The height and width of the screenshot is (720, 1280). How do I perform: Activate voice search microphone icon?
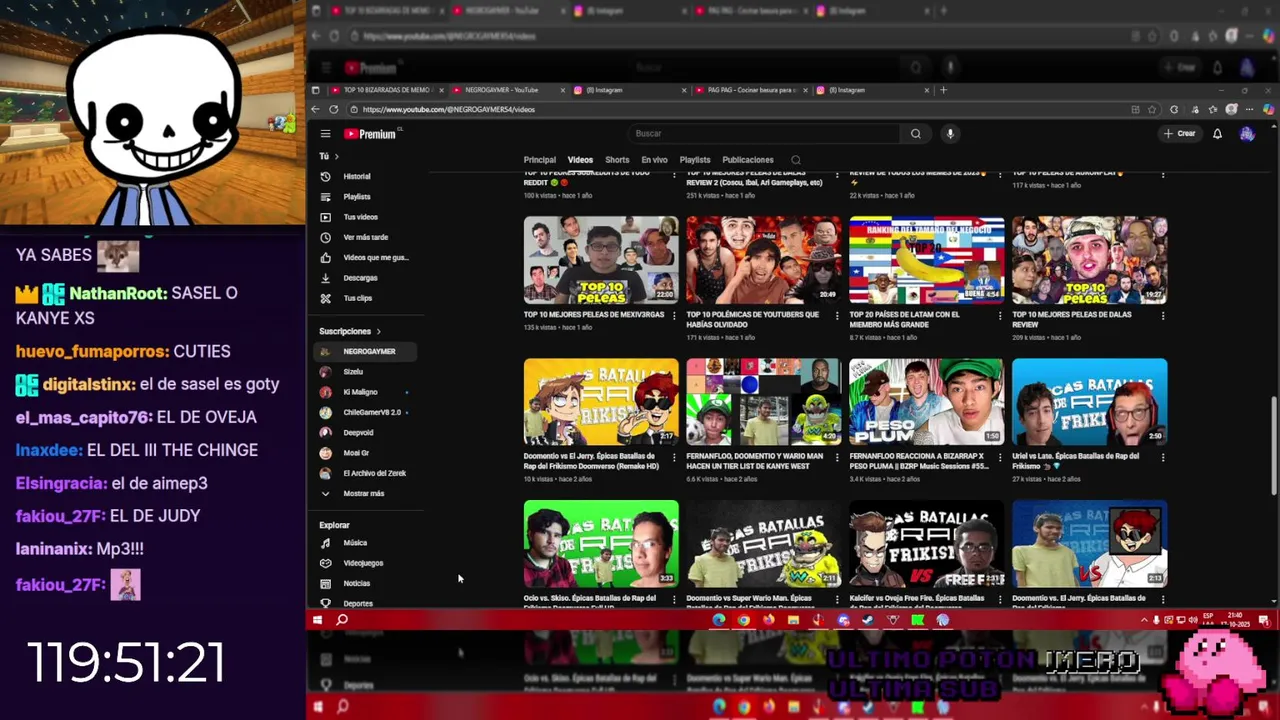pos(950,134)
